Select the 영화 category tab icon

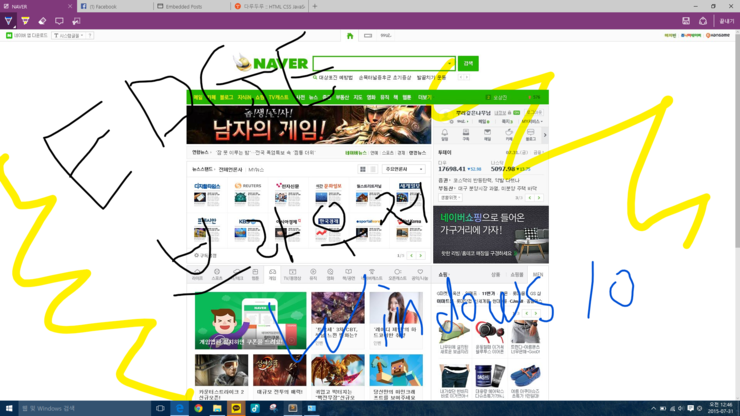click(x=330, y=274)
